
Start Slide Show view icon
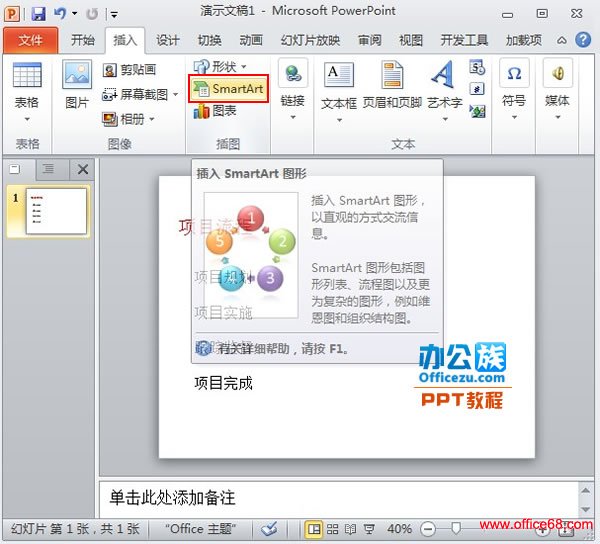coord(368,529)
